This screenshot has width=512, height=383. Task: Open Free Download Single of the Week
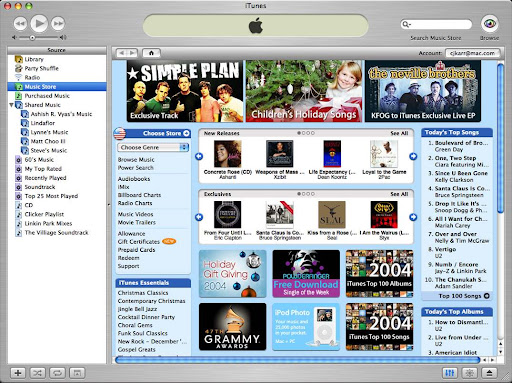[306, 274]
